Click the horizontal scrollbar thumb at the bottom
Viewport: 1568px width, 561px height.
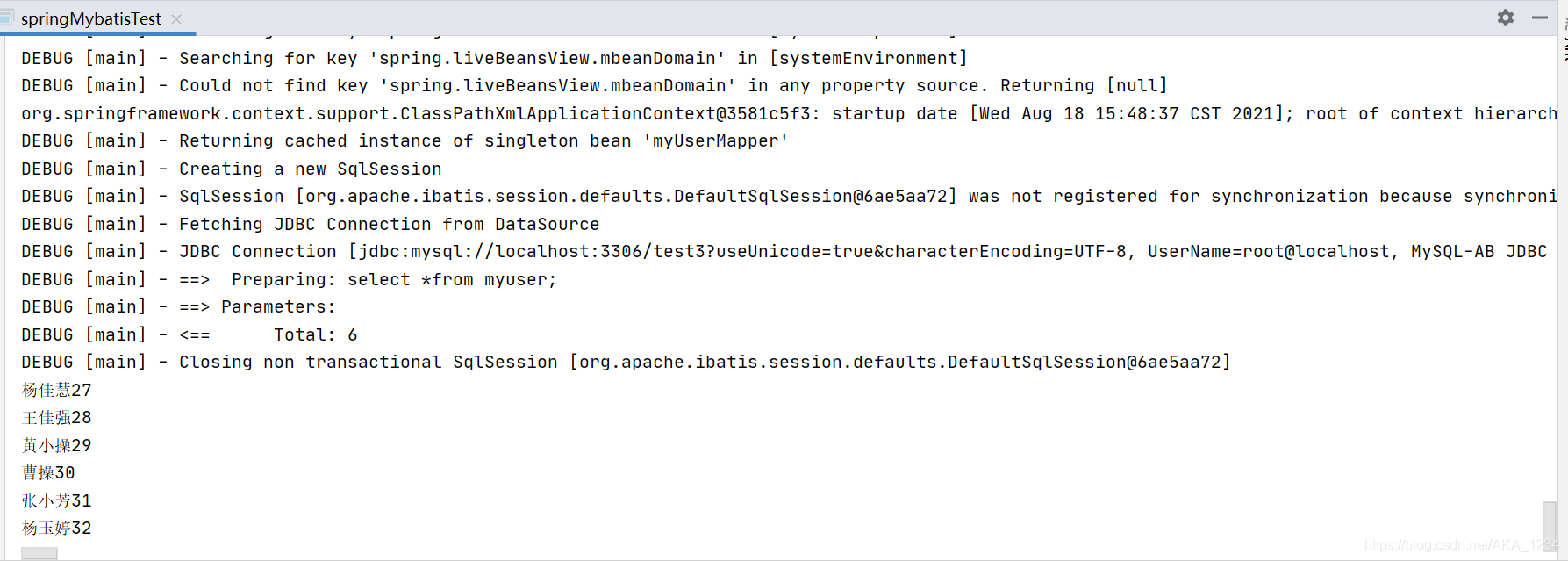[x=39, y=554]
